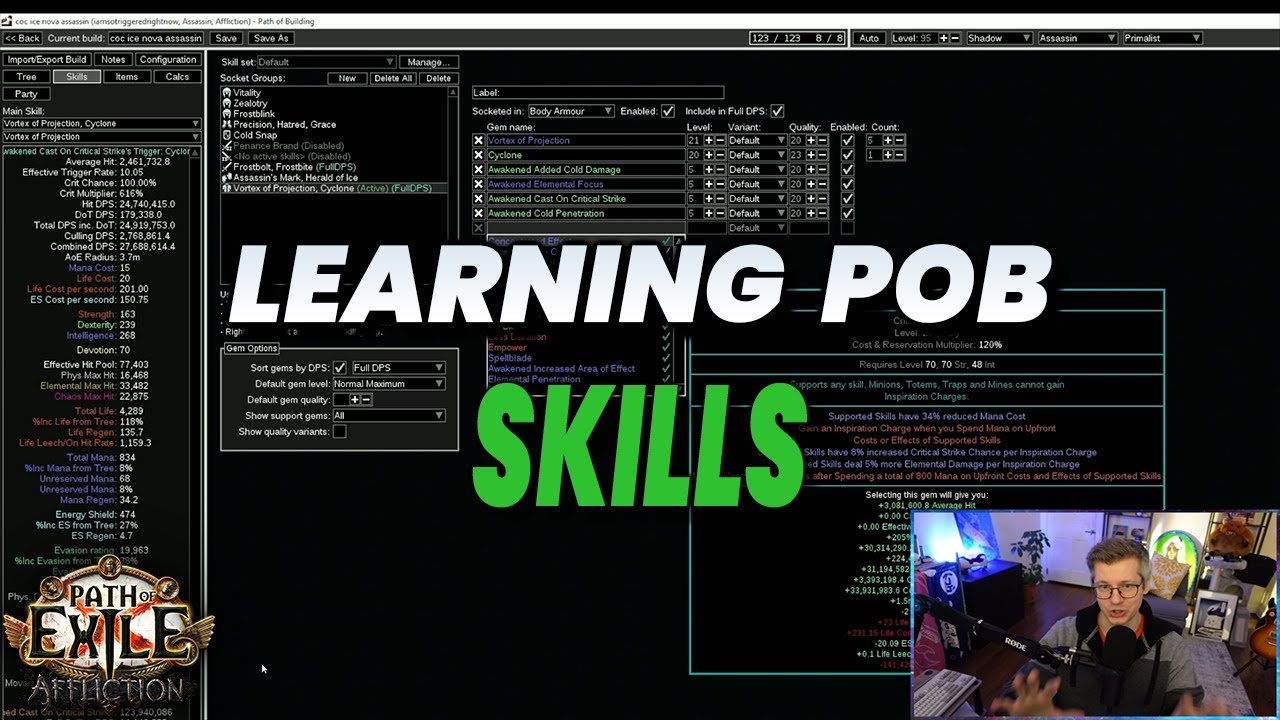This screenshot has height=720, width=1280.
Task: Click the << Back button
Action: coord(22,38)
